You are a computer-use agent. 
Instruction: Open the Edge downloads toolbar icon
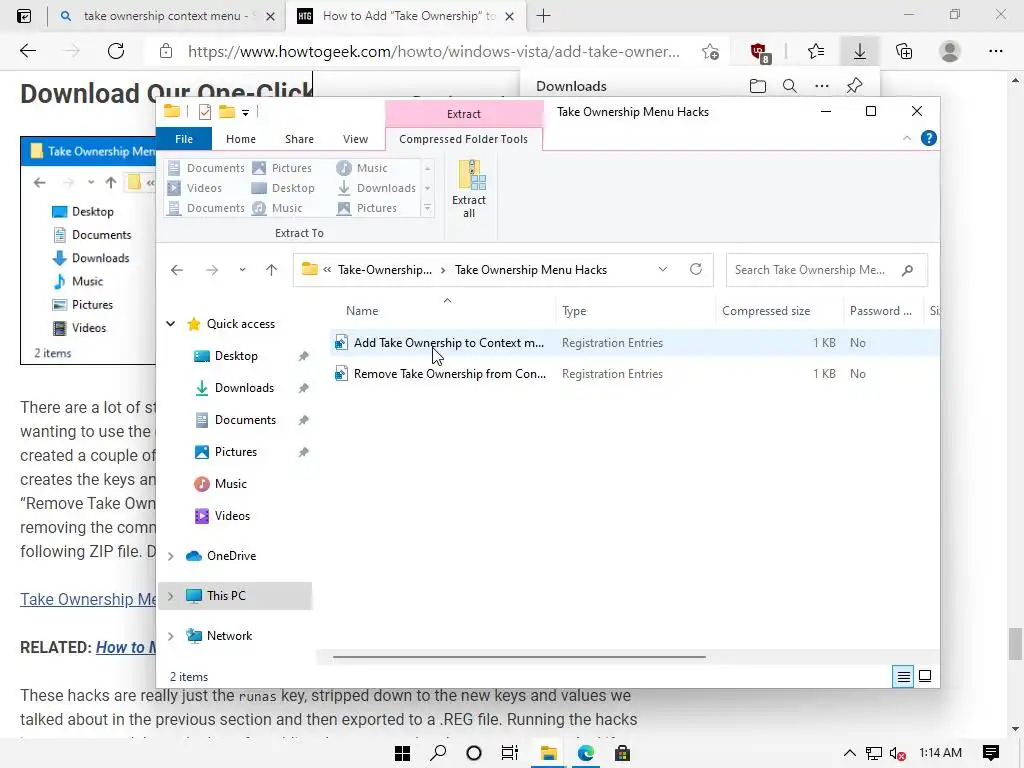[859, 51]
